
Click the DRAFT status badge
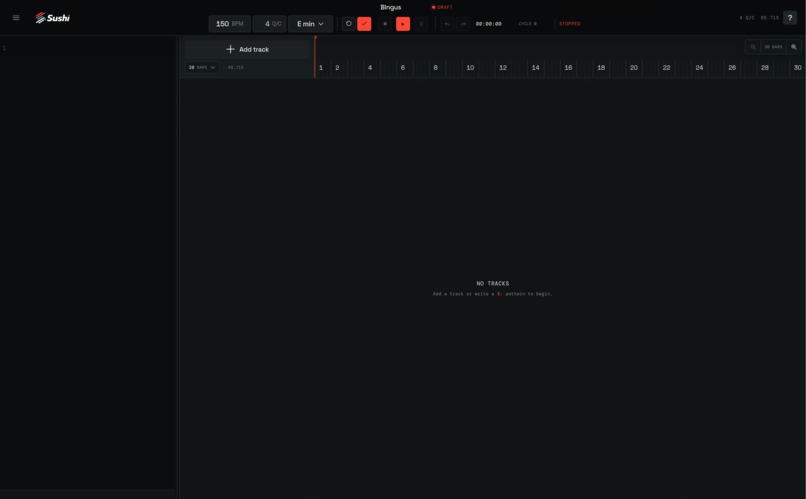(x=442, y=7)
